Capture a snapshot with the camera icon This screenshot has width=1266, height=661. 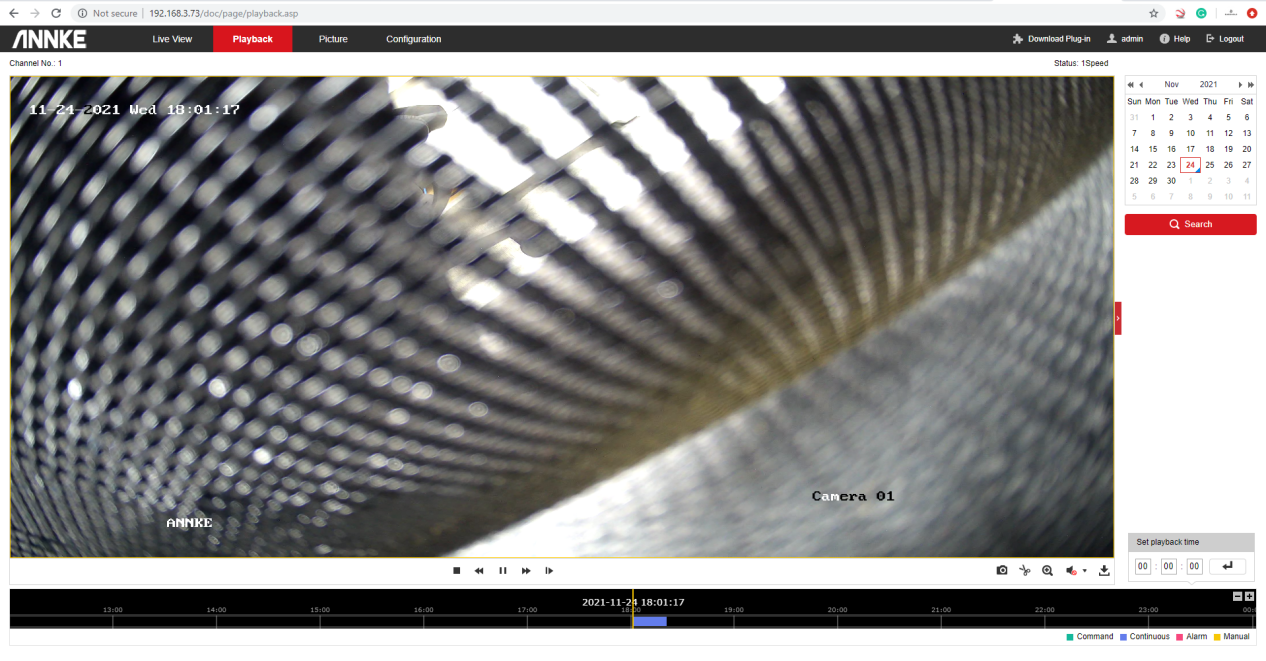(x=1002, y=570)
